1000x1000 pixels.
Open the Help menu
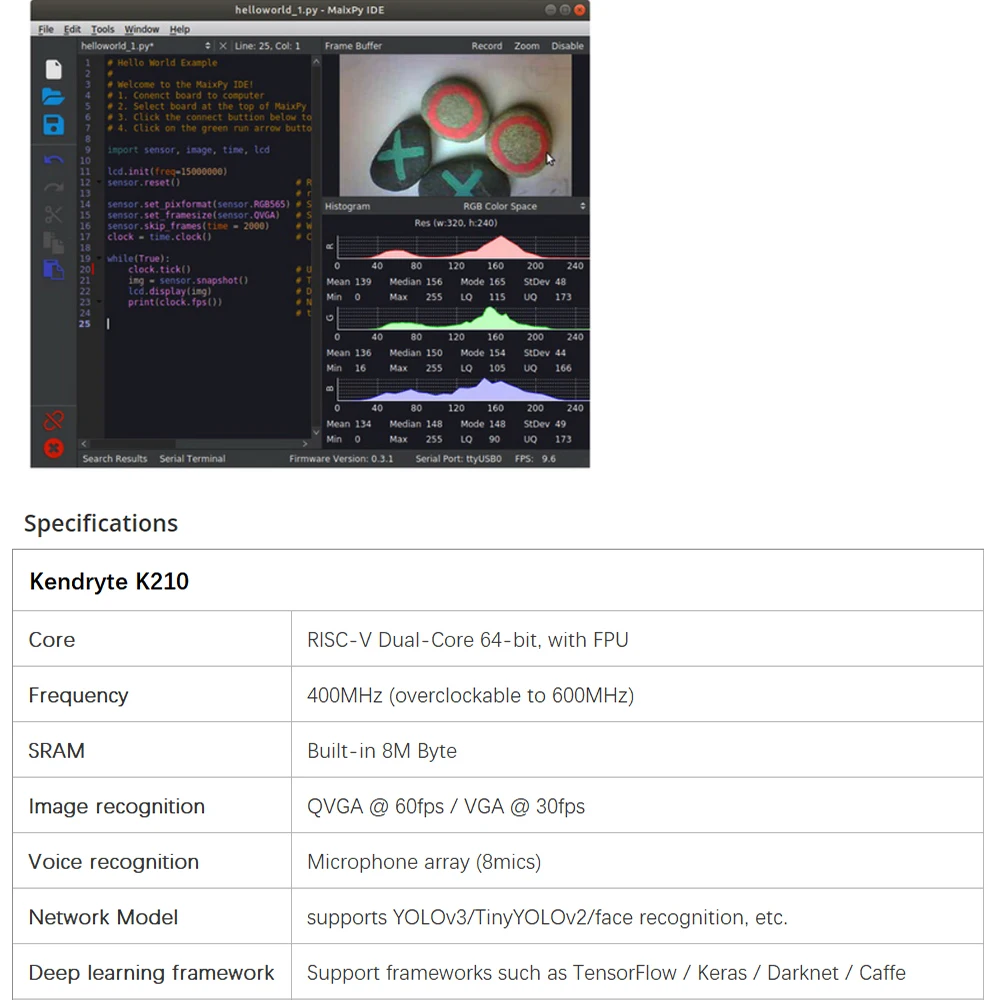[179, 29]
